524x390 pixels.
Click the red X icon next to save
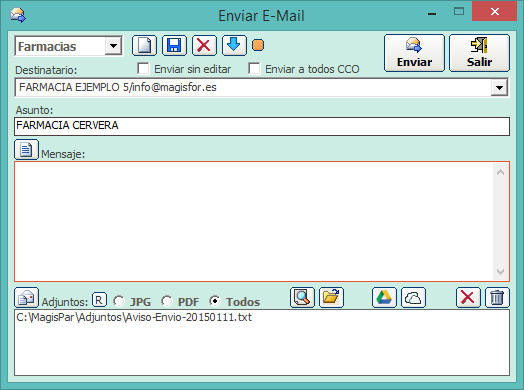(204, 45)
